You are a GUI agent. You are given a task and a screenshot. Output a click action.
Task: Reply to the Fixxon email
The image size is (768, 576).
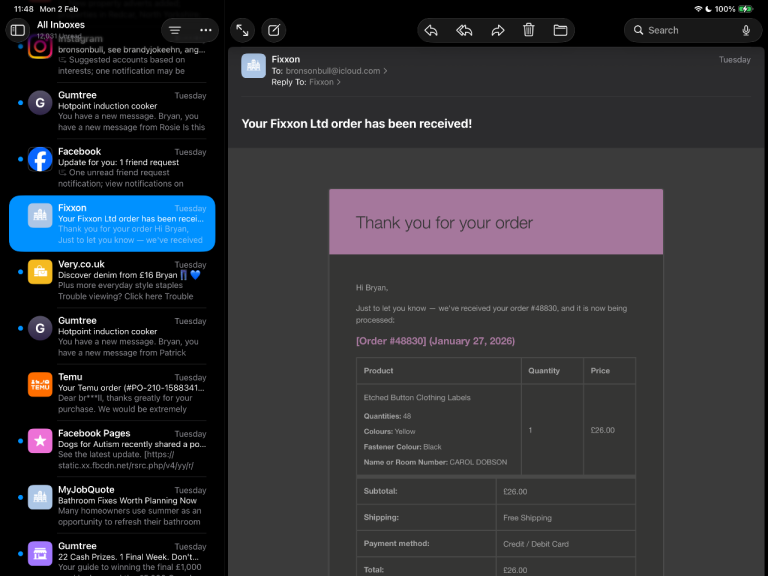pyautogui.click(x=431, y=30)
